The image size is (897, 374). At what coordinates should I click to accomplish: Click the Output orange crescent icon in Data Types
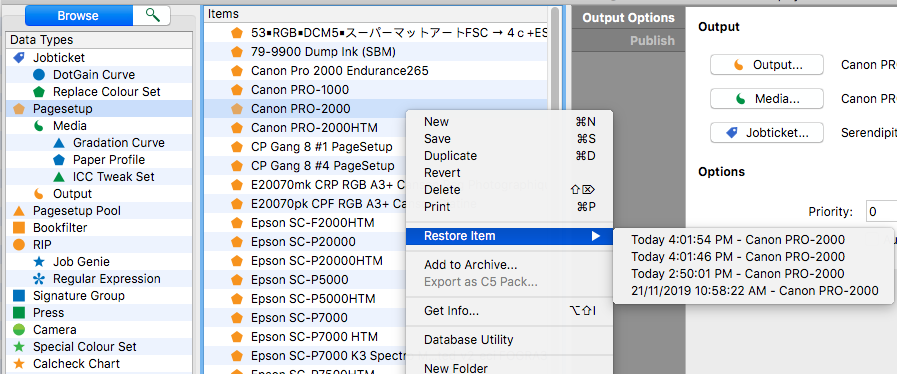coord(39,194)
